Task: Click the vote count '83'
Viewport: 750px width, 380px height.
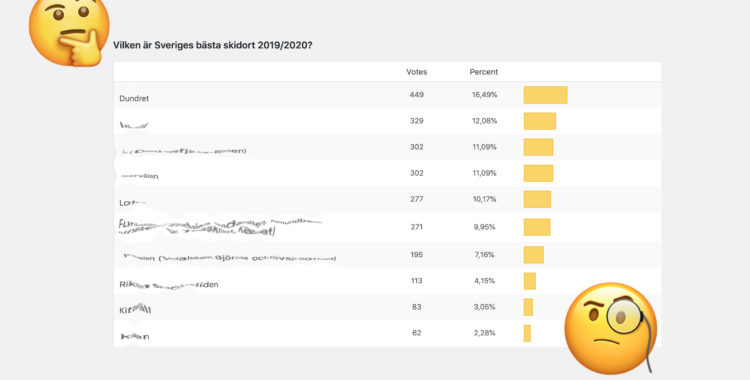Action: [417, 307]
